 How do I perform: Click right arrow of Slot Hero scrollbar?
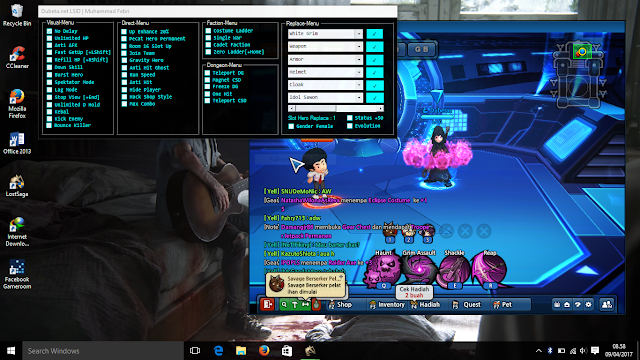[380, 109]
